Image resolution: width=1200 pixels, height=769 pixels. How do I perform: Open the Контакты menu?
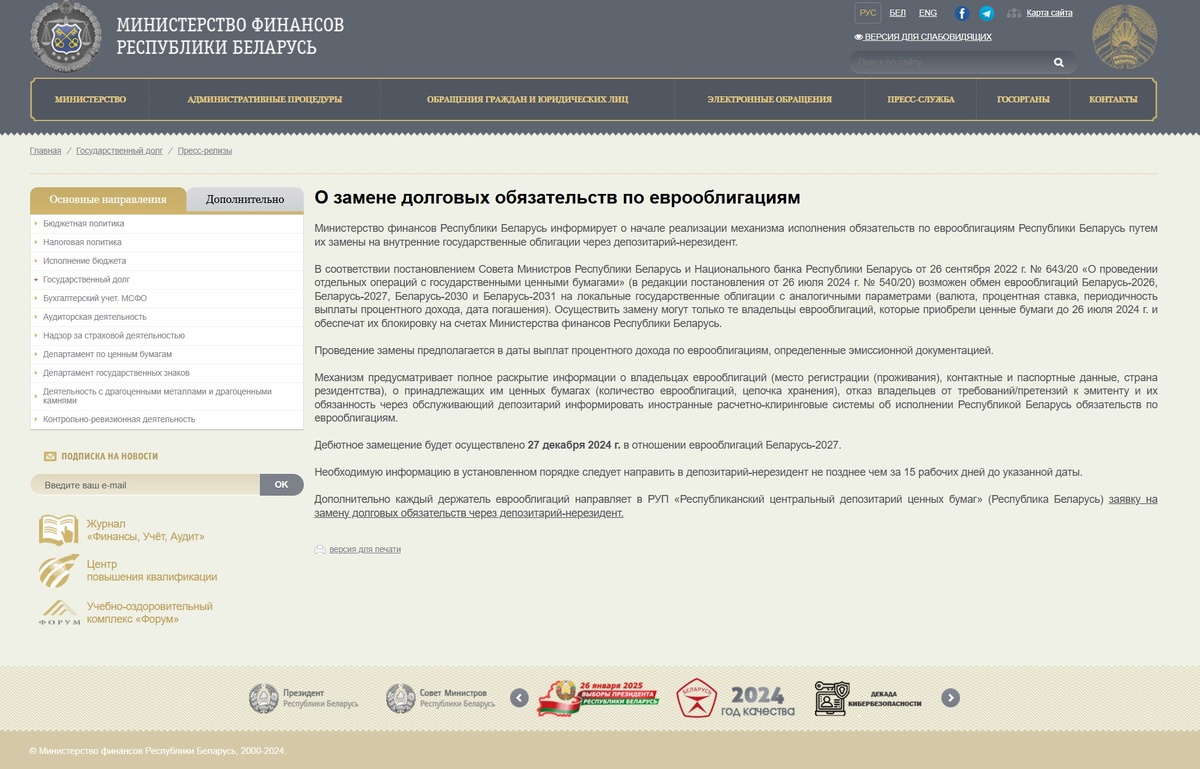point(1113,99)
